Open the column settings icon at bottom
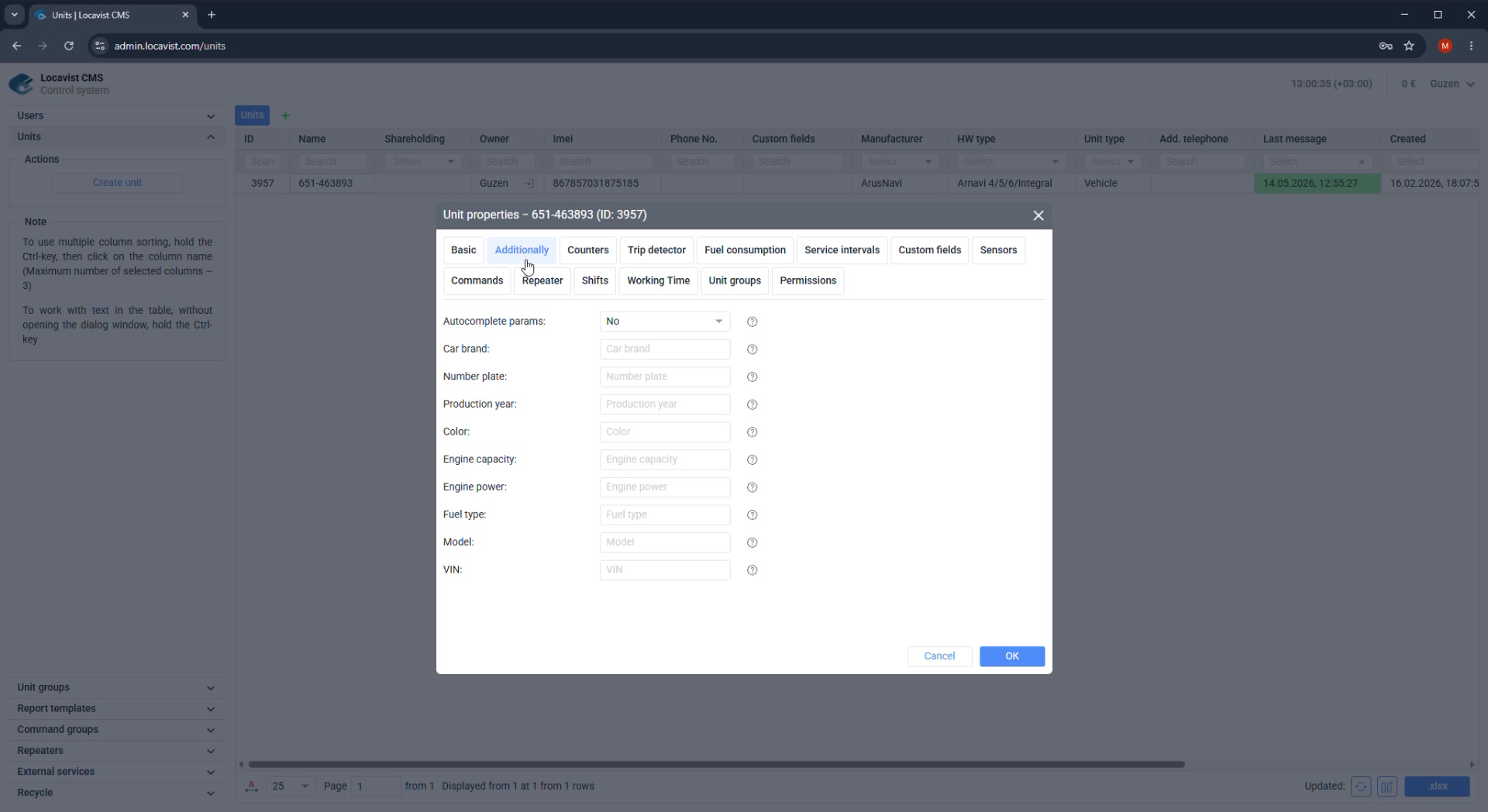The height and width of the screenshot is (812, 1488). tap(1386, 786)
